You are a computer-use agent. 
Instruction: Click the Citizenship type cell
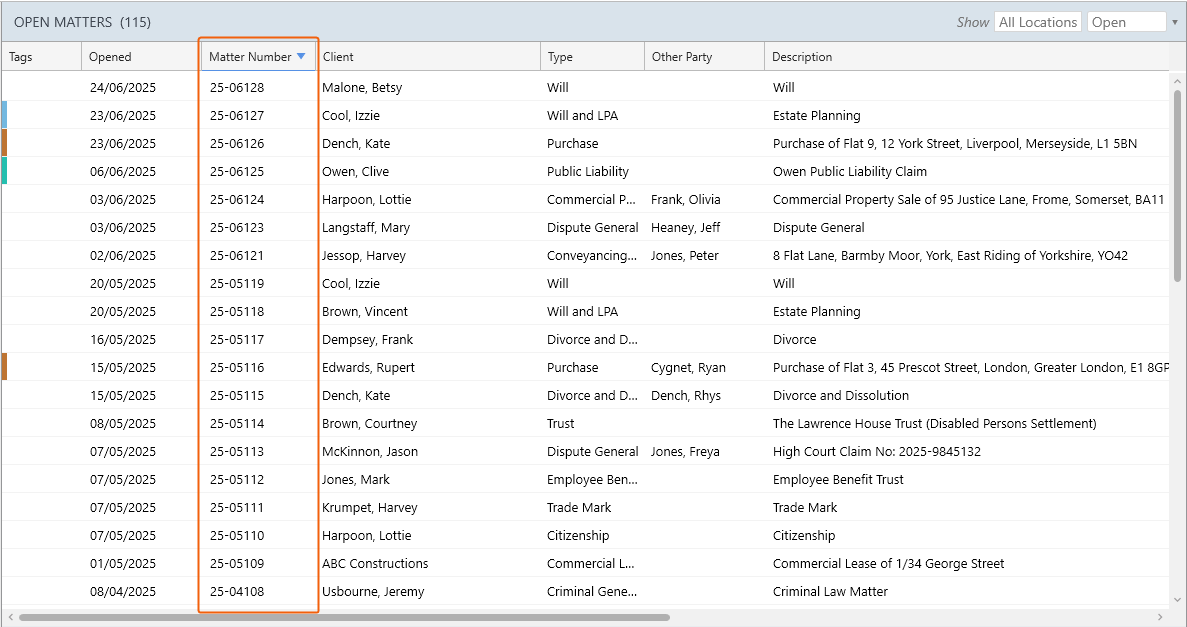578,535
